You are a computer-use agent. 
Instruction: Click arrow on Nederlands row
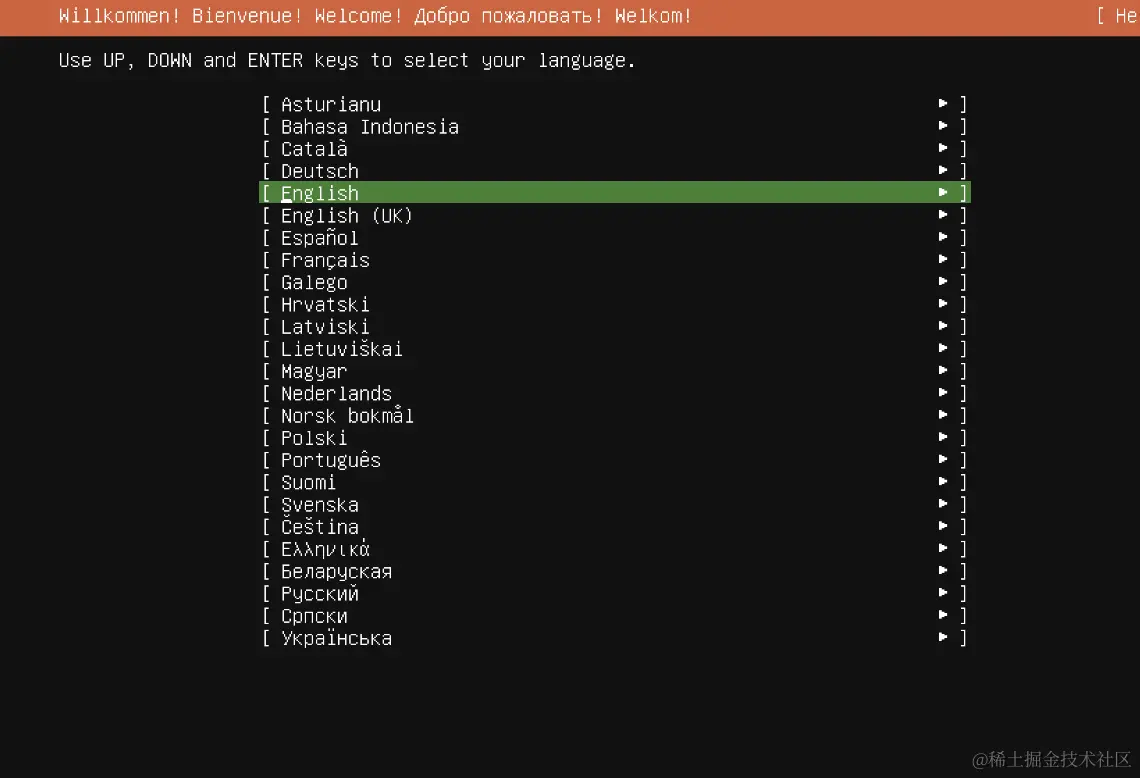tap(943, 392)
